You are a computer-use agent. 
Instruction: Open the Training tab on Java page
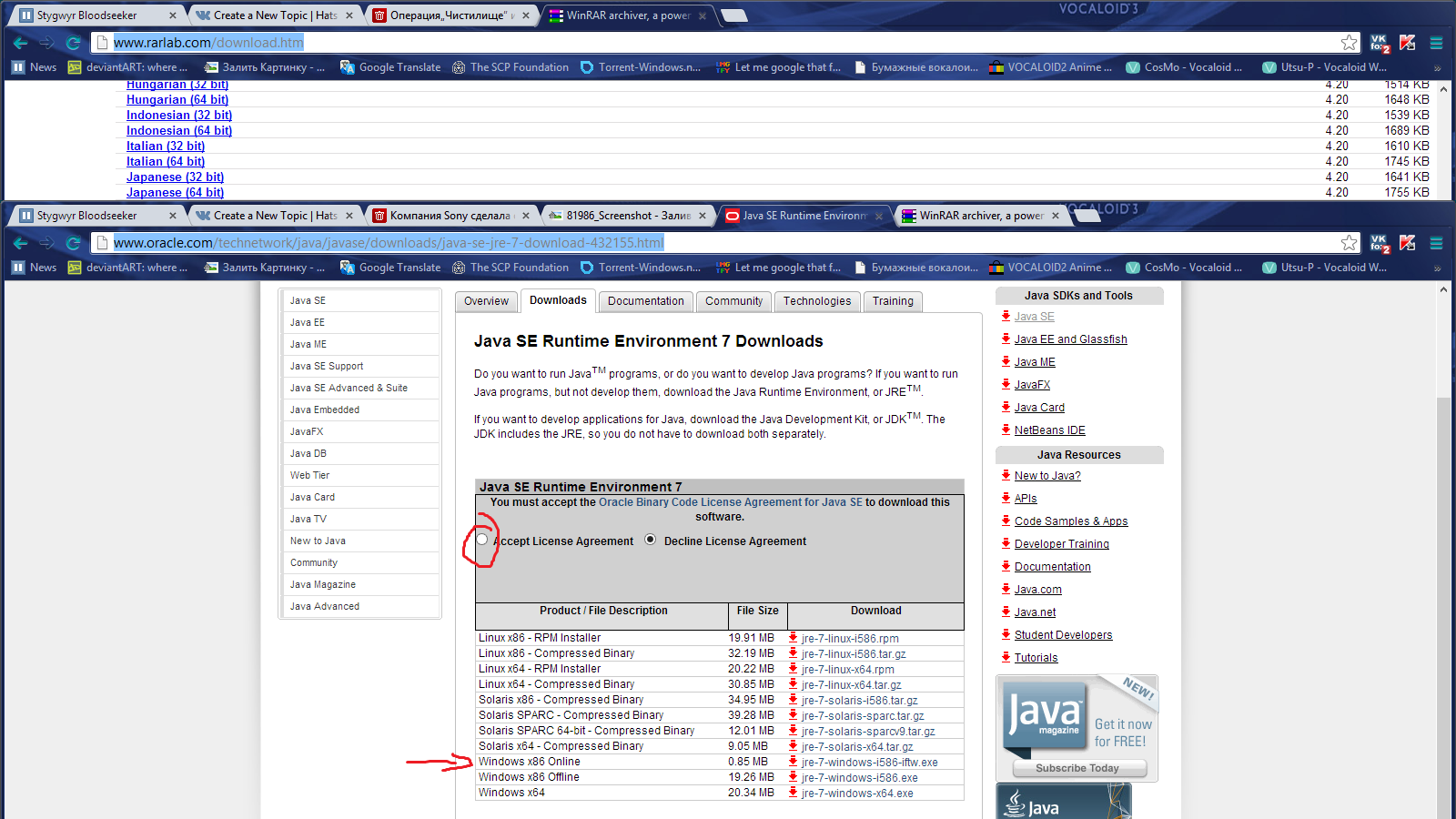pyautogui.click(x=893, y=301)
